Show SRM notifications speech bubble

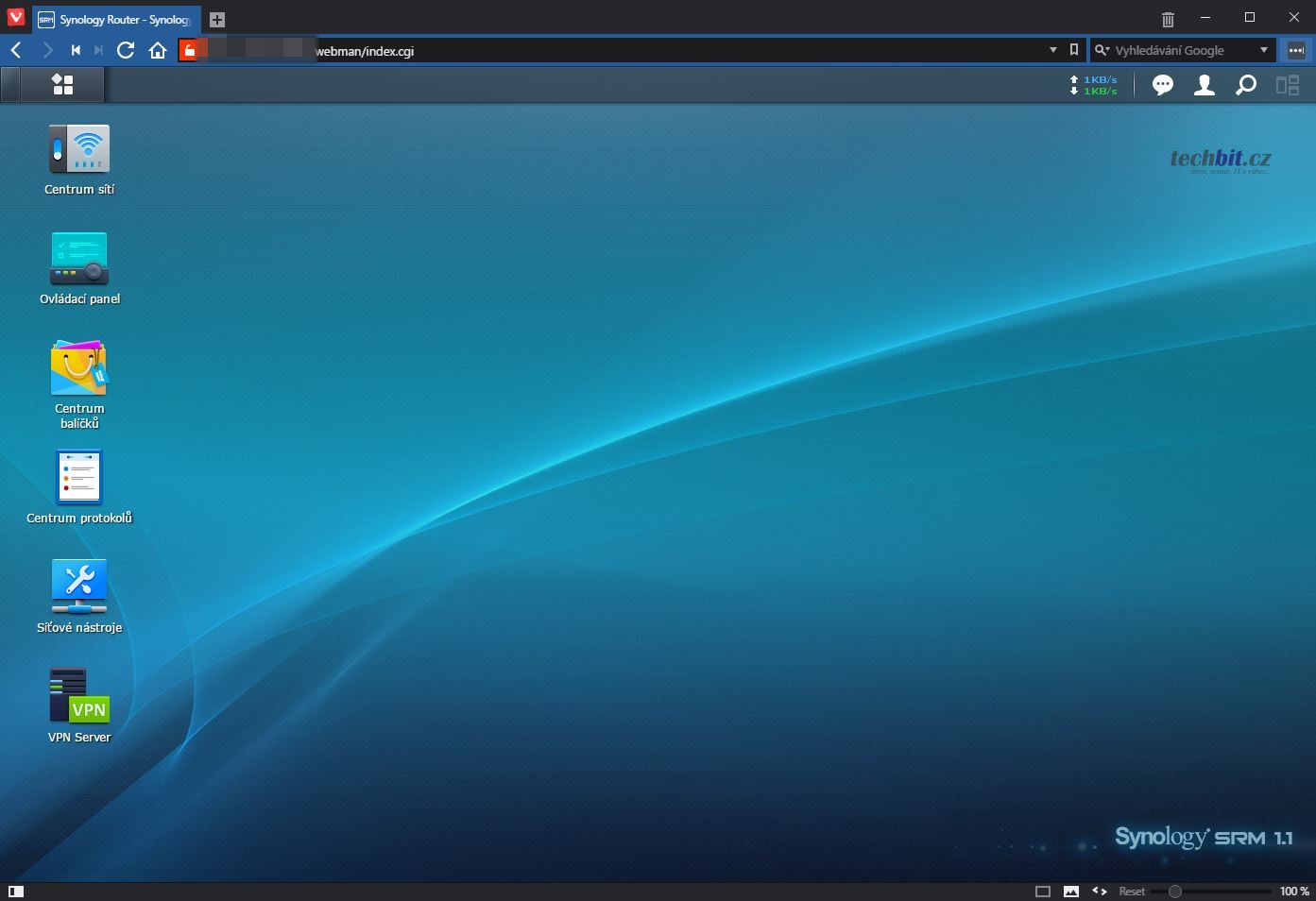(1163, 86)
